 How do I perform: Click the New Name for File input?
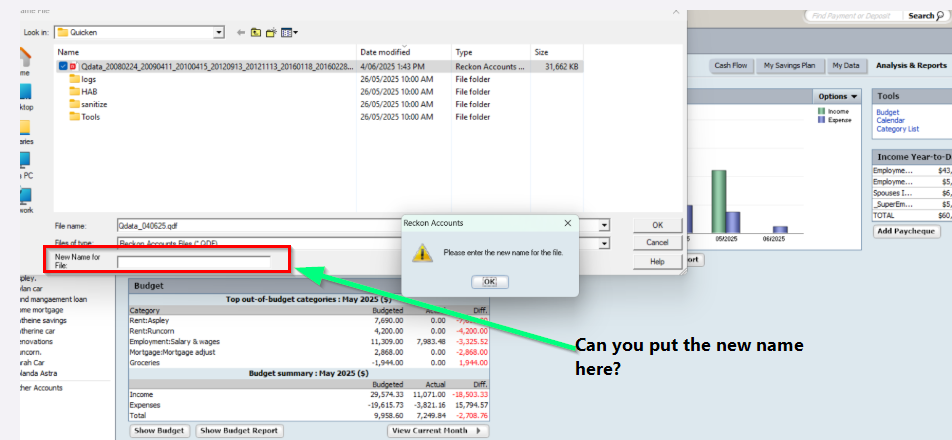click(194, 262)
